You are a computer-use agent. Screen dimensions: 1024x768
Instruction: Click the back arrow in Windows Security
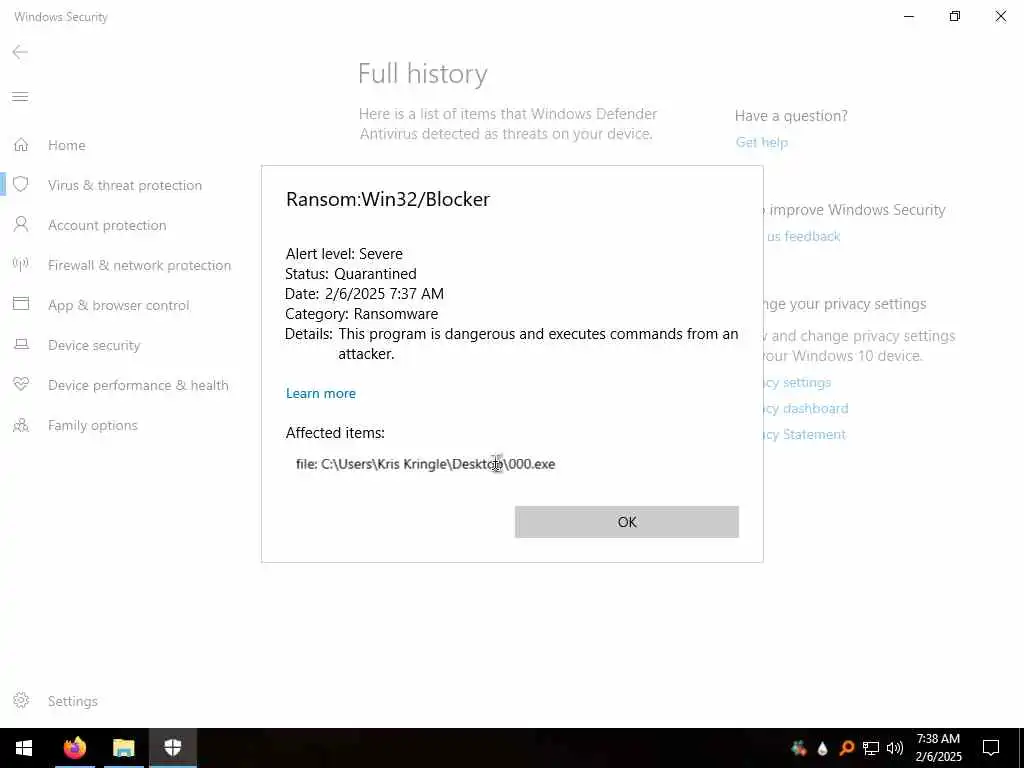click(x=20, y=52)
